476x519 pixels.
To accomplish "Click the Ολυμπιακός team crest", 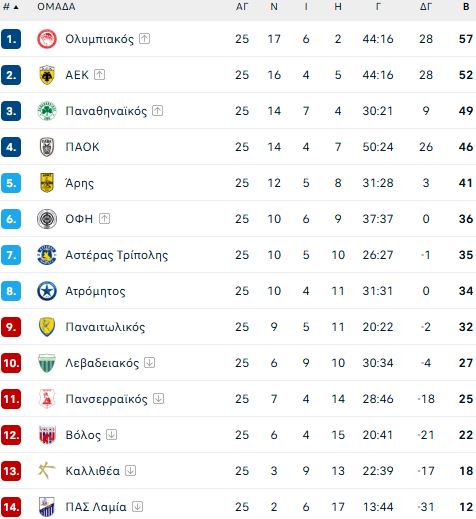I will click(47, 39).
